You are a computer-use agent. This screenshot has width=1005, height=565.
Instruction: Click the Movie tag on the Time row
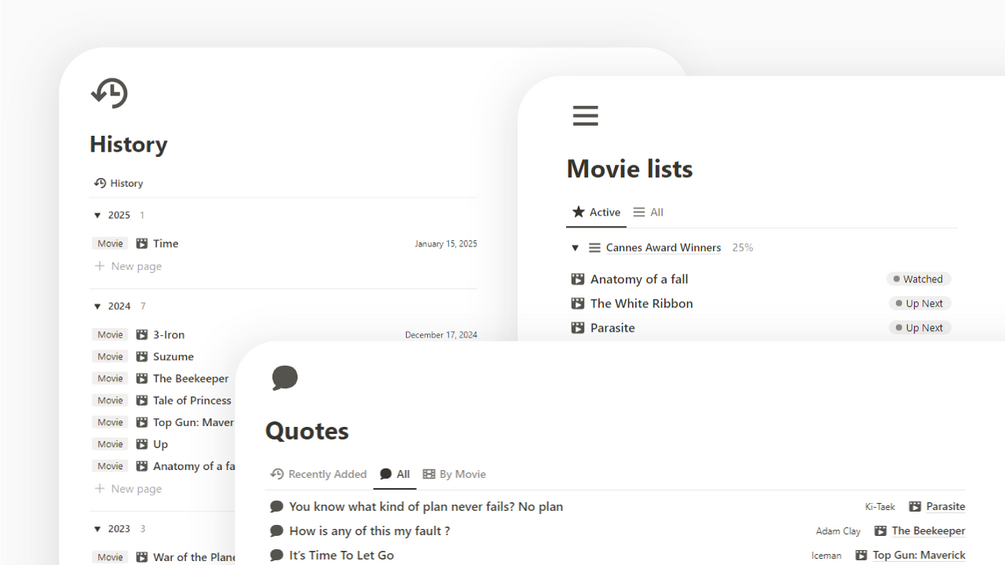[x=110, y=243]
